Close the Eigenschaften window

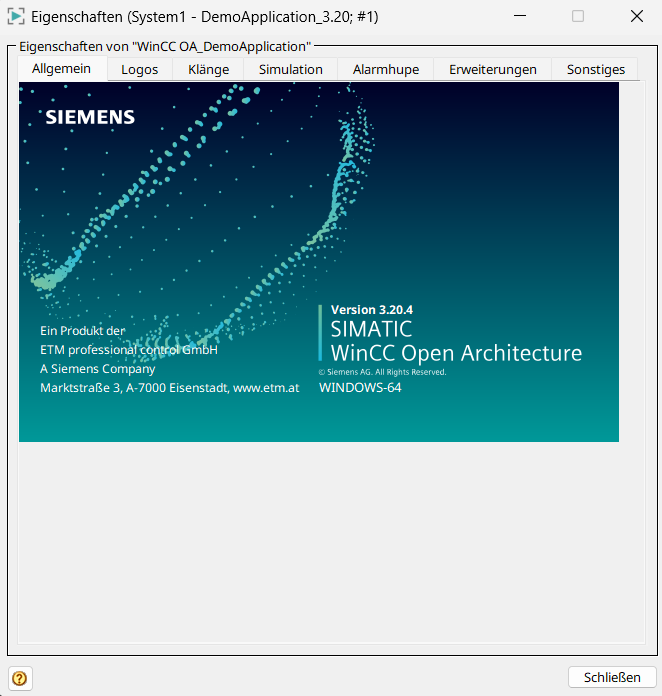tap(637, 16)
